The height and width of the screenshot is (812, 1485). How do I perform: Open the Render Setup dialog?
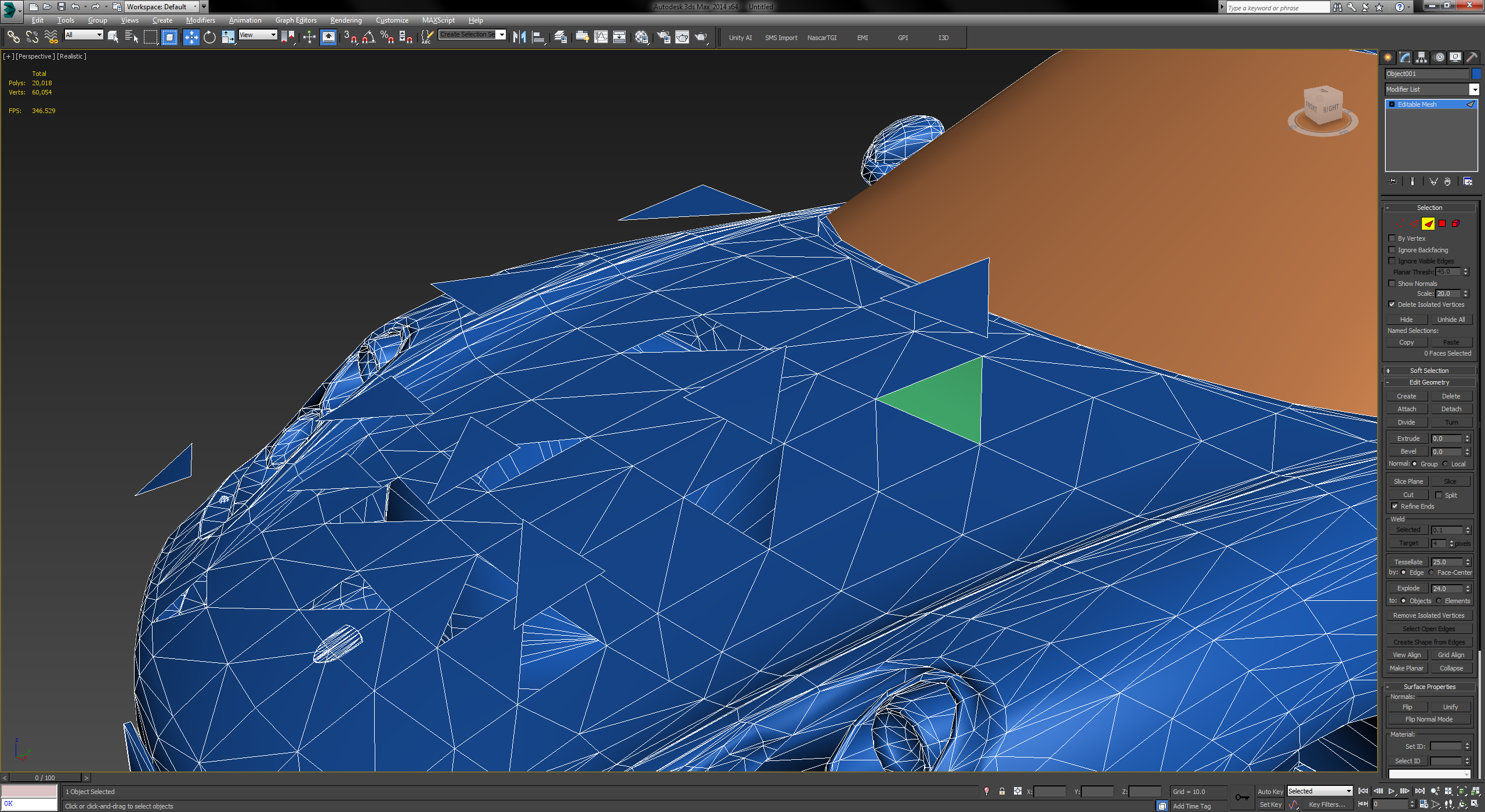(x=664, y=37)
